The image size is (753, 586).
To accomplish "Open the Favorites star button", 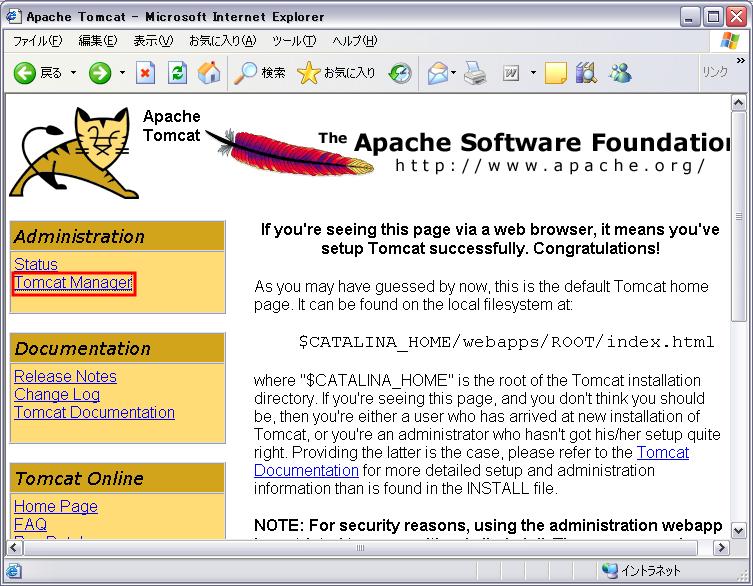I will (x=336, y=73).
